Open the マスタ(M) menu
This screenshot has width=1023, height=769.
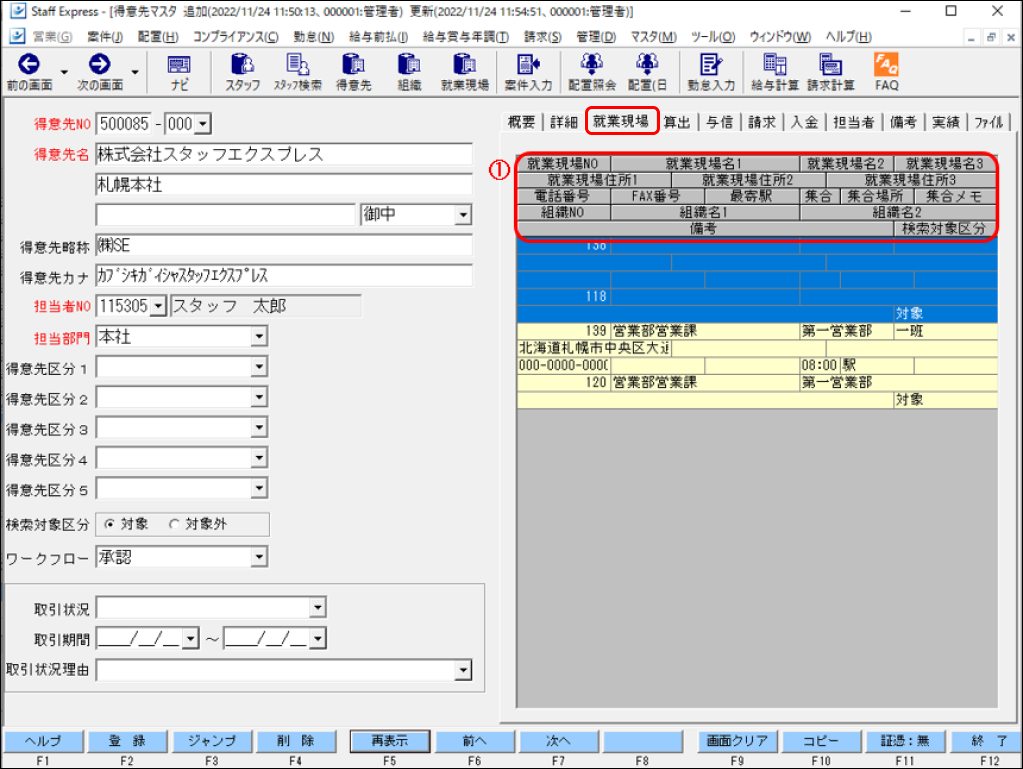[x=653, y=37]
